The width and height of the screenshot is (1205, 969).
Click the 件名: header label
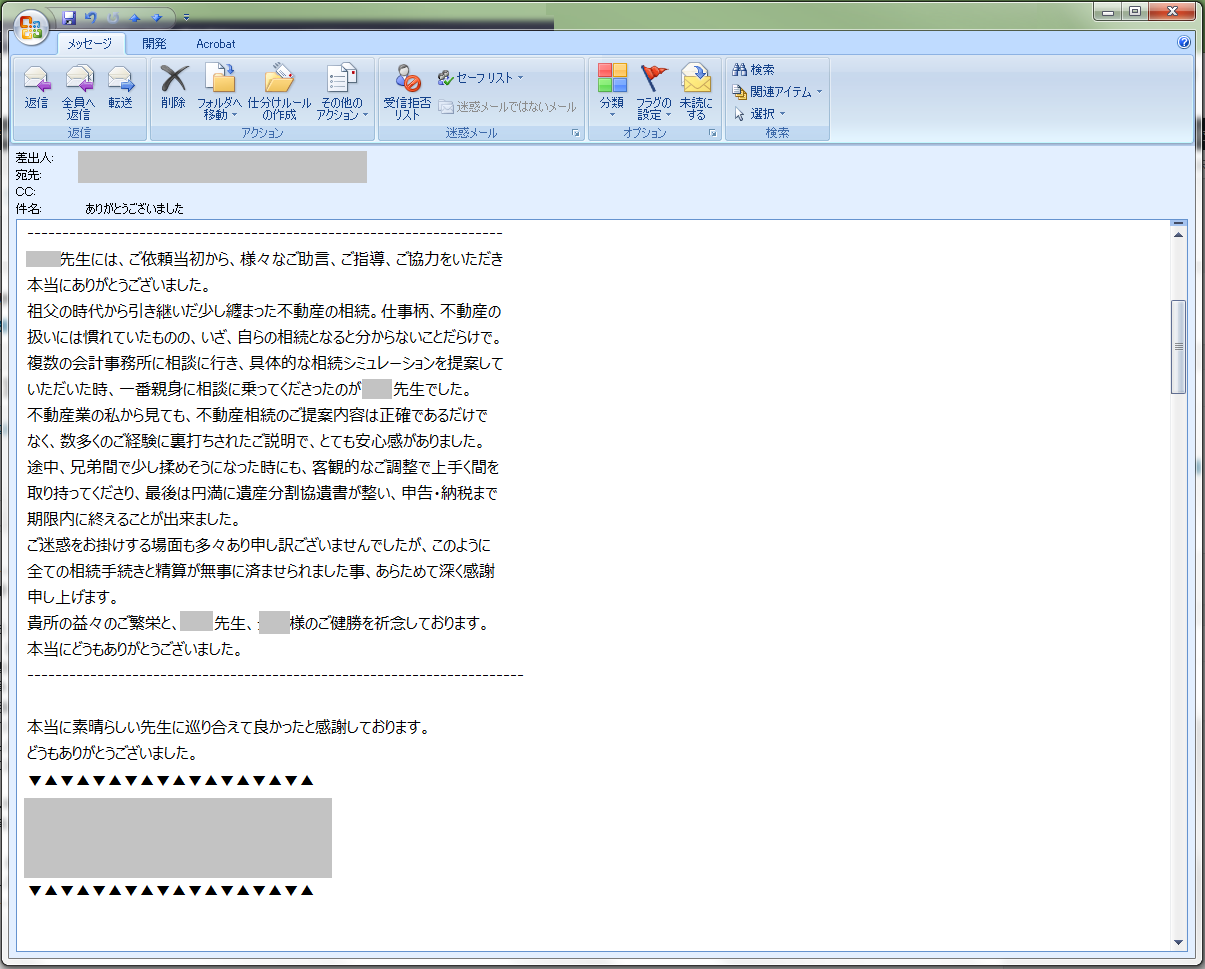(x=29, y=209)
